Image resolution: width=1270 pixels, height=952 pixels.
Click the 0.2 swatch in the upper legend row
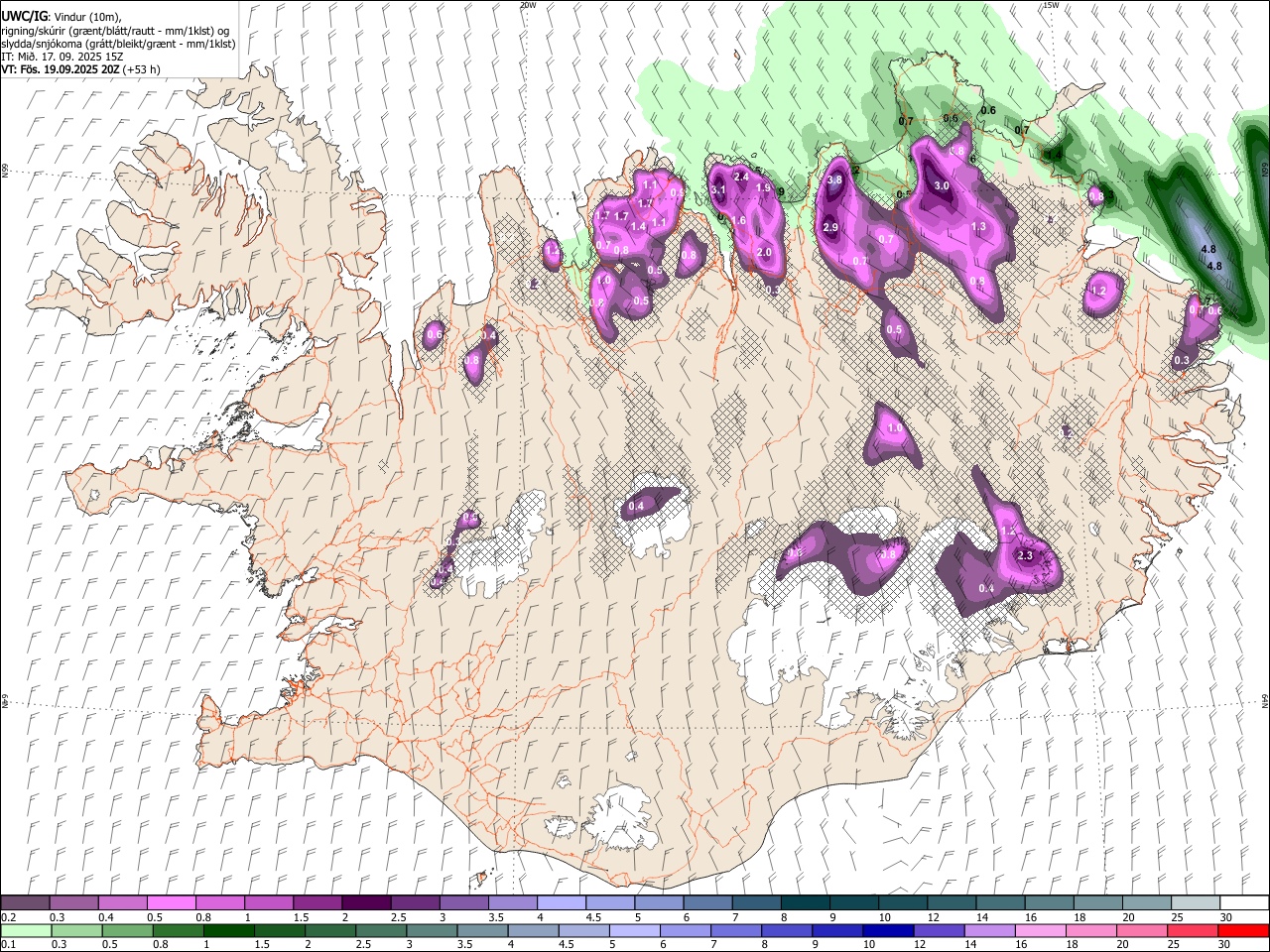coord(25,903)
